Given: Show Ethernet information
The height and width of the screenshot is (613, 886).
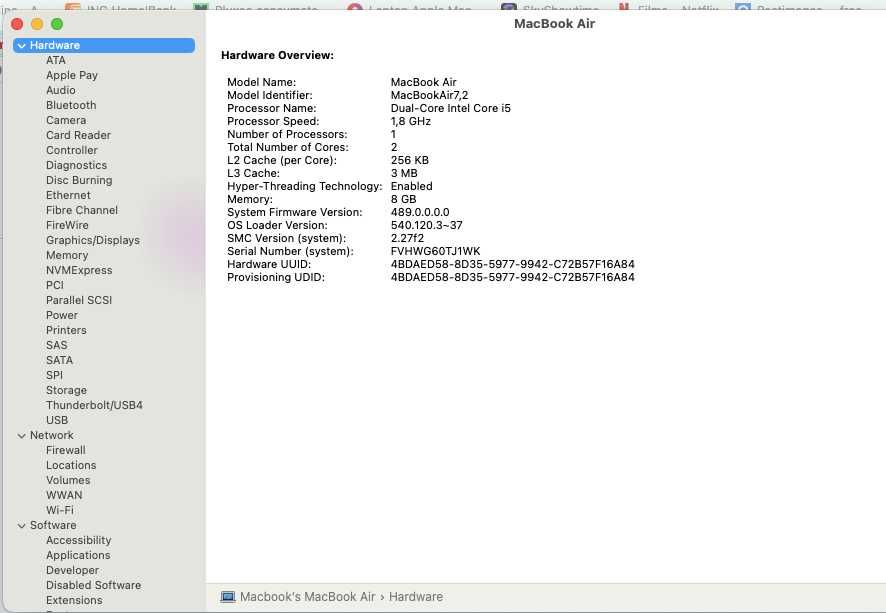Looking at the screenshot, I should pyautogui.click(x=68, y=195).
